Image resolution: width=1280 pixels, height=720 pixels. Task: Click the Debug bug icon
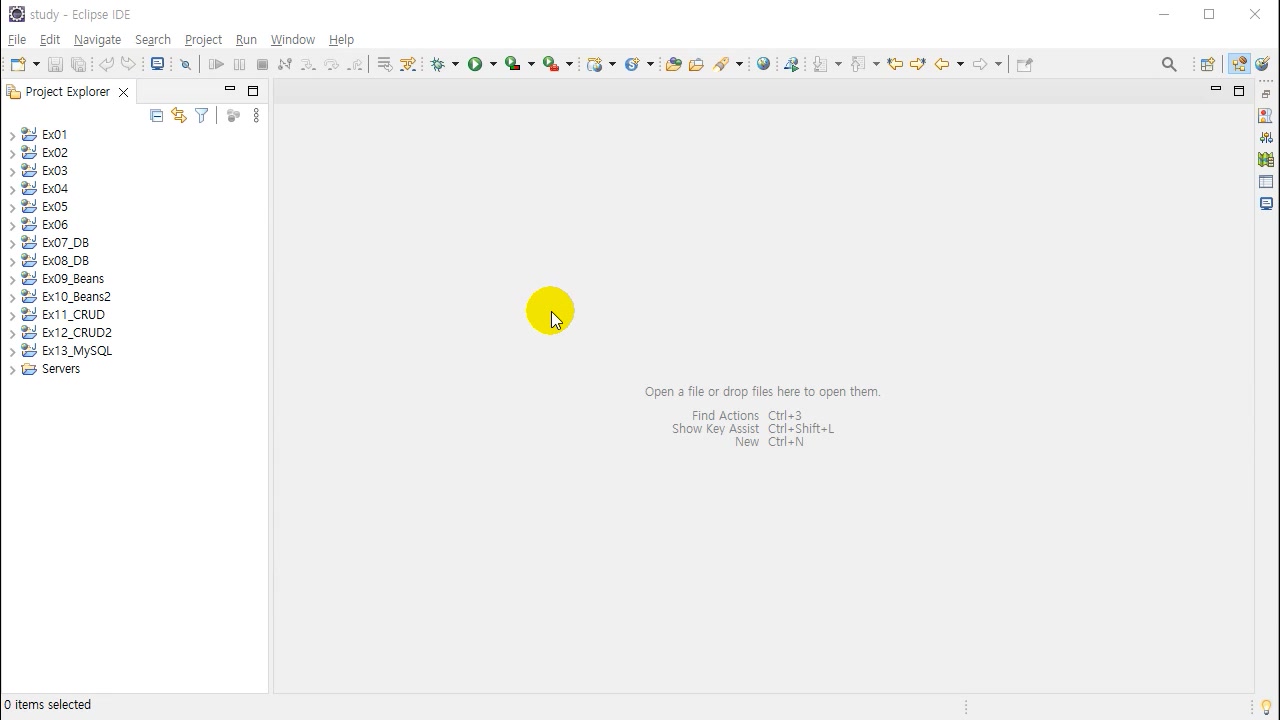point(437,64)
